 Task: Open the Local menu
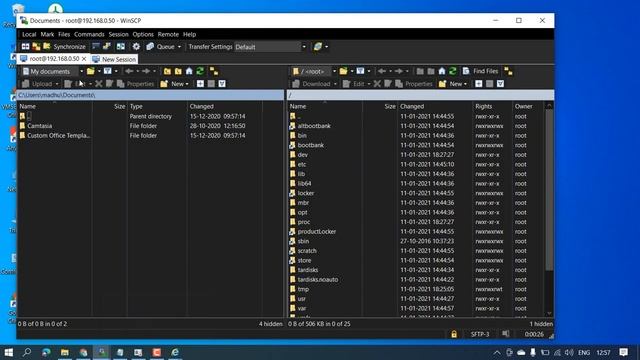[x=29, y=34]
